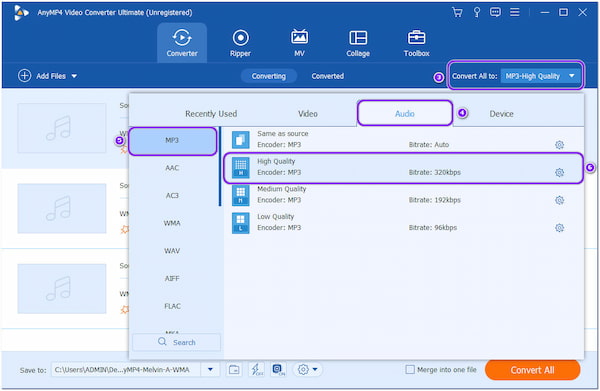This screenshot has width=600, height=391.
Task: Expand the Add Files dropdown arrow
Action: click(x=74, y=76)
